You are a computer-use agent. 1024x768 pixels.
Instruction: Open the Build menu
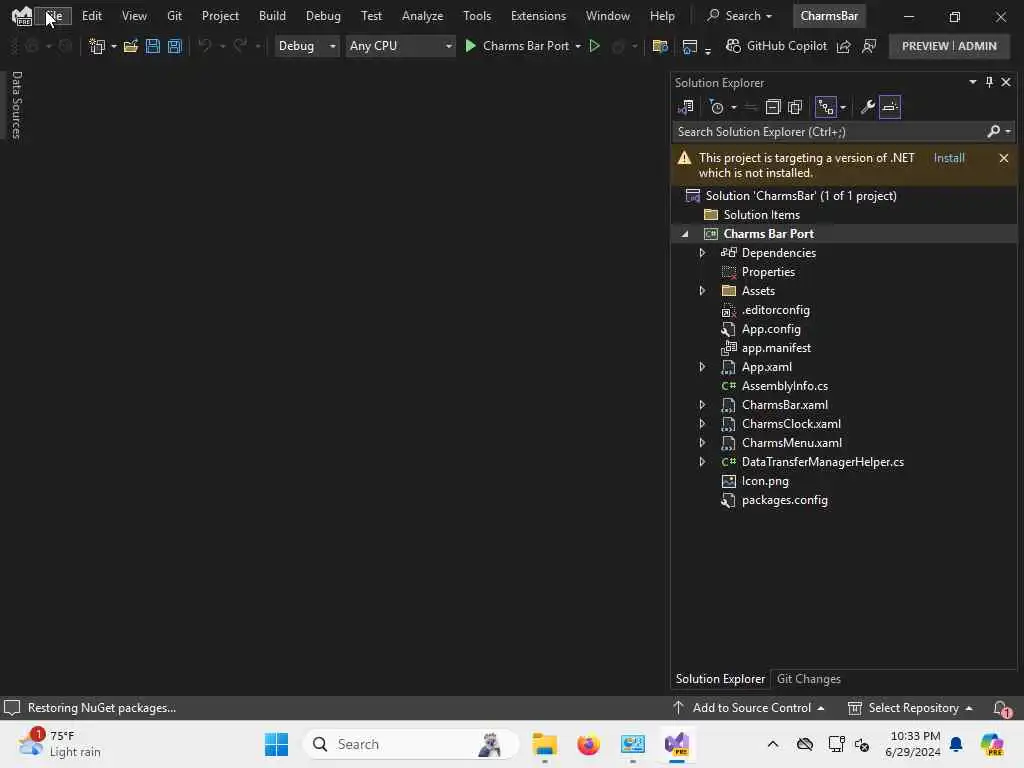pyautogui.click(x=272, y=16)
